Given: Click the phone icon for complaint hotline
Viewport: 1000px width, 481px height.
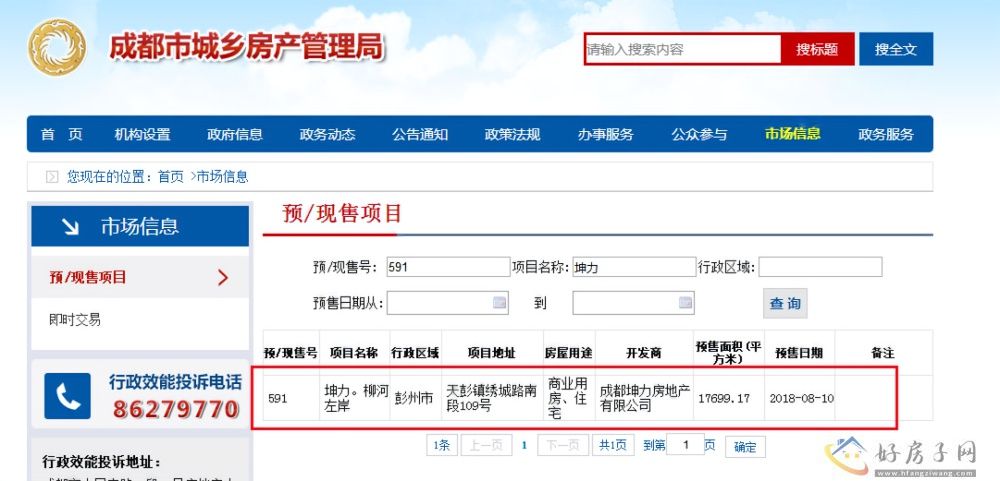Looking at the screenshot, I should pos(68,397).
